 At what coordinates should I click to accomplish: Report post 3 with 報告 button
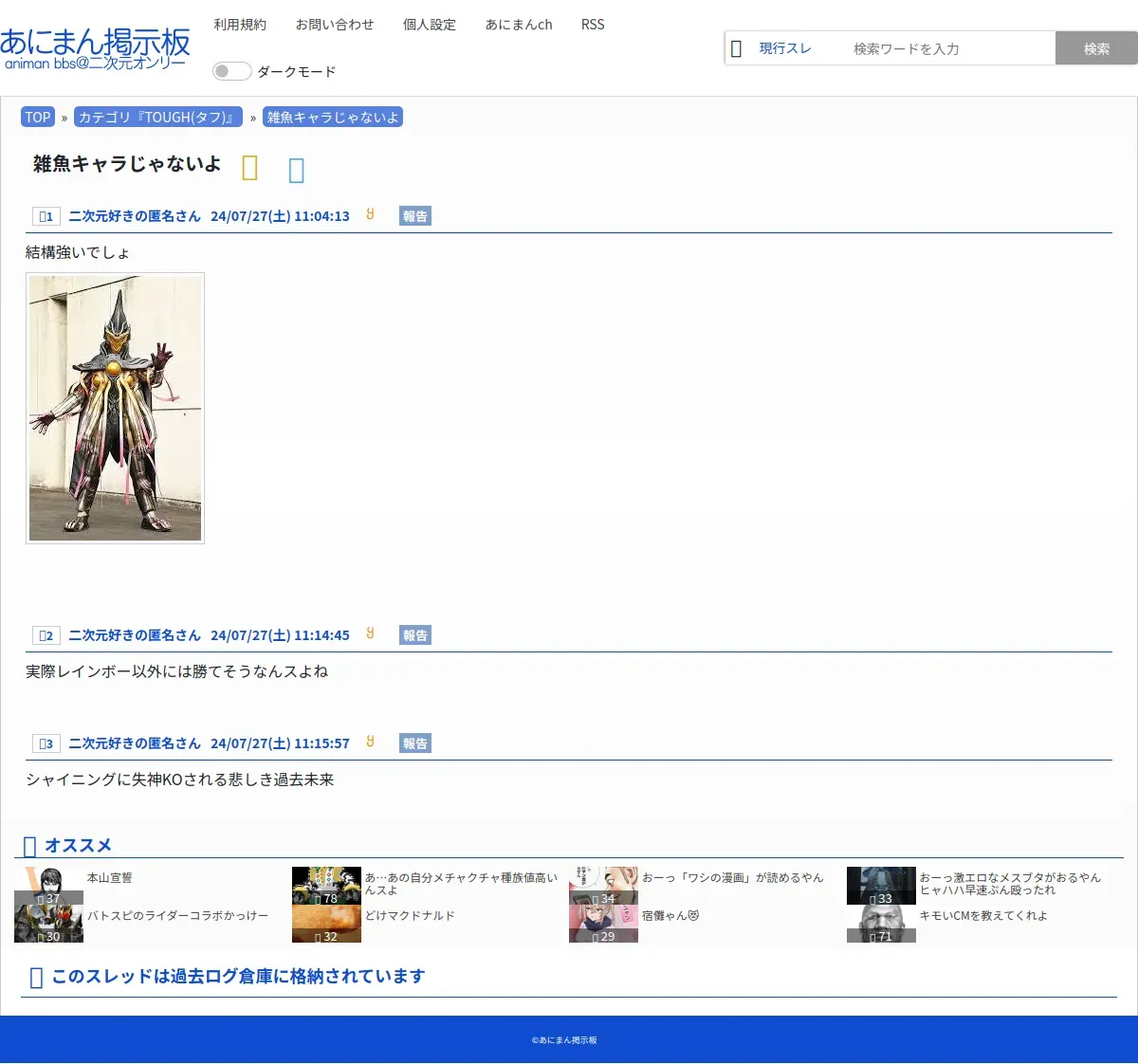point(415,743)
